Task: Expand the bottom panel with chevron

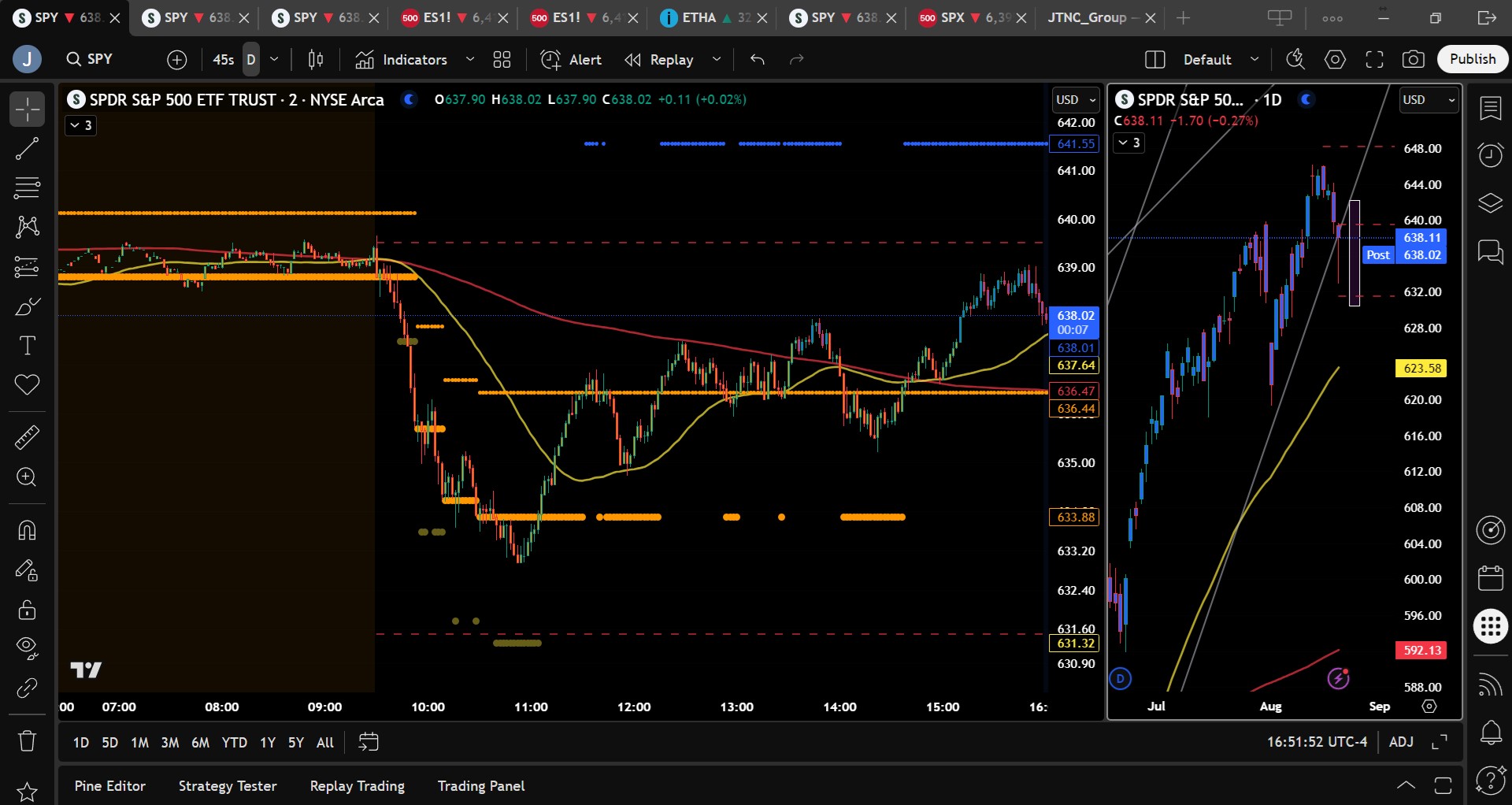Action: (x=1406, y=785)
